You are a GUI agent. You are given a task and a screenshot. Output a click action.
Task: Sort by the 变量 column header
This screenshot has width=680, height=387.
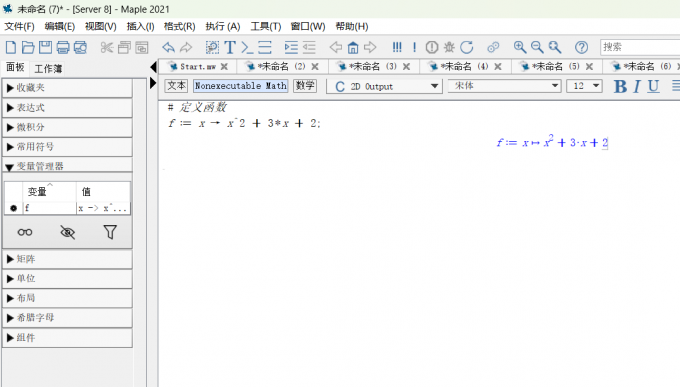(49, 191)
